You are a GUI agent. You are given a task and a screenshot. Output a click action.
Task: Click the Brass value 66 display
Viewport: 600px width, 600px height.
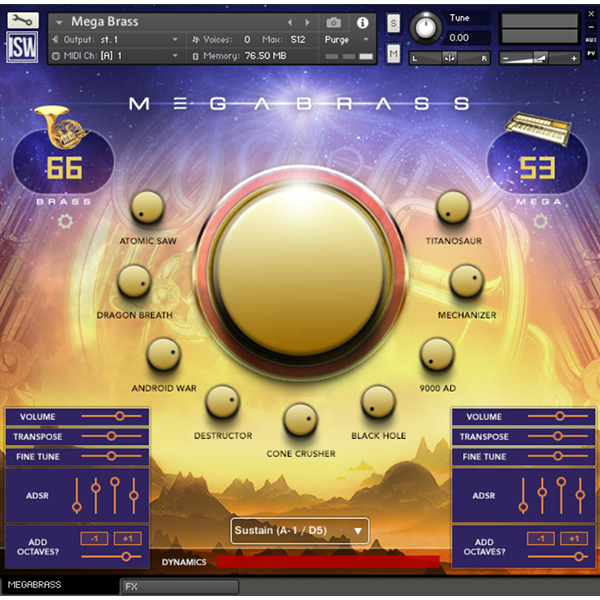pyautogui.click(x=64, y=168)
